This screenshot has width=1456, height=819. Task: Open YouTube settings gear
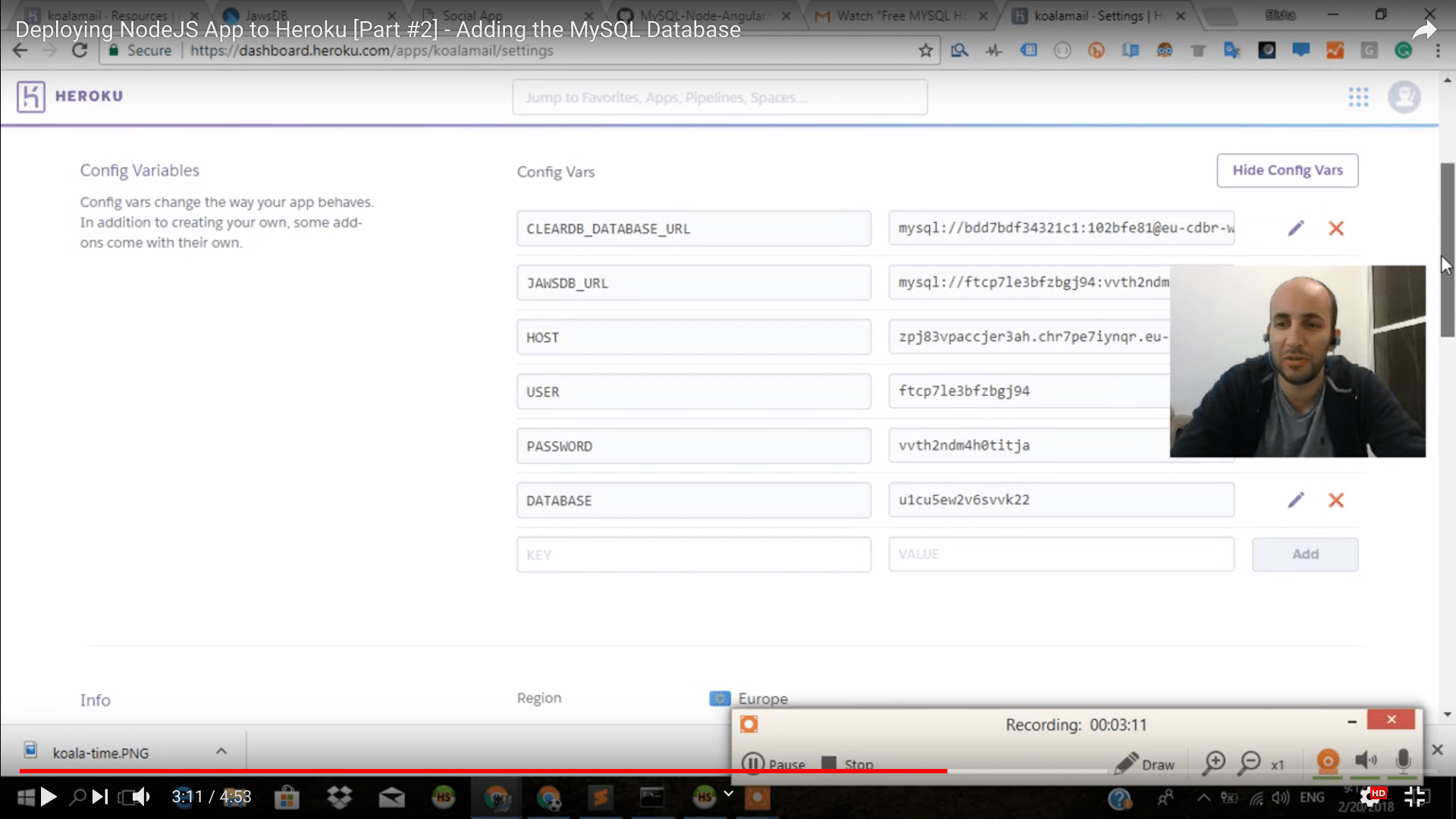[x=1371, y=796]
